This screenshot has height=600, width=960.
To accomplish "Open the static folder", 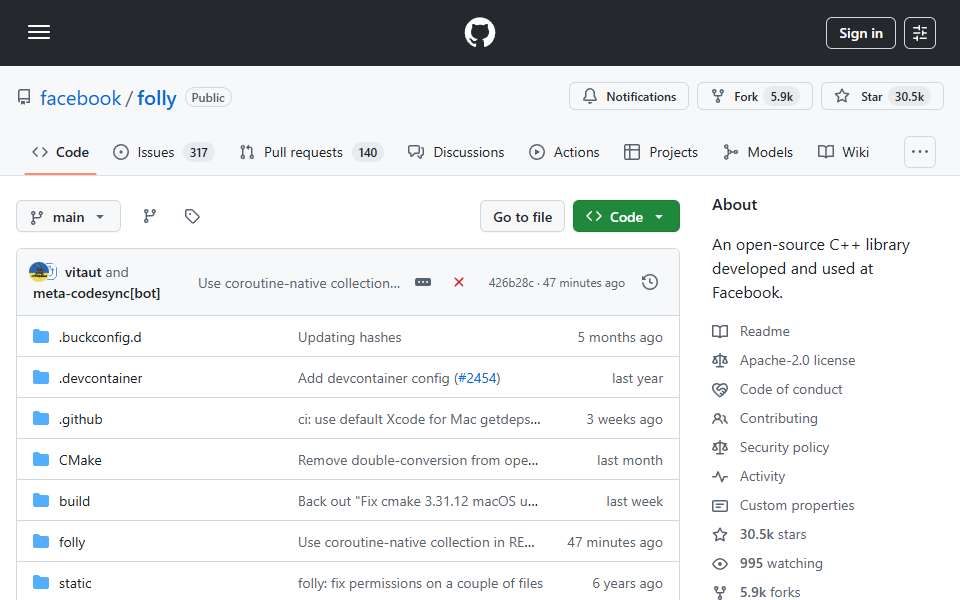I will point(75,583).
